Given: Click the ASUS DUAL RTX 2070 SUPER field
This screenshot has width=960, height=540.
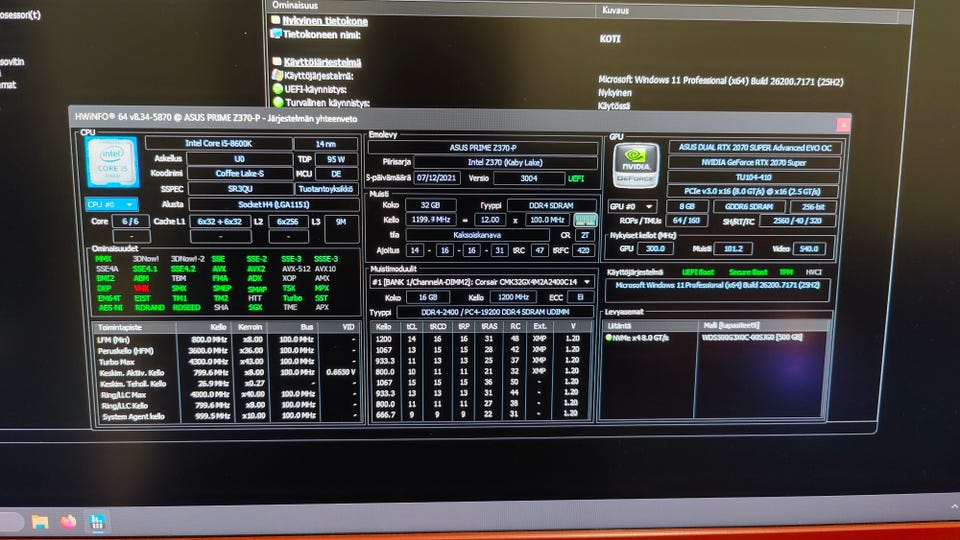Looking at the screenshot, I should tap(754, 148).
